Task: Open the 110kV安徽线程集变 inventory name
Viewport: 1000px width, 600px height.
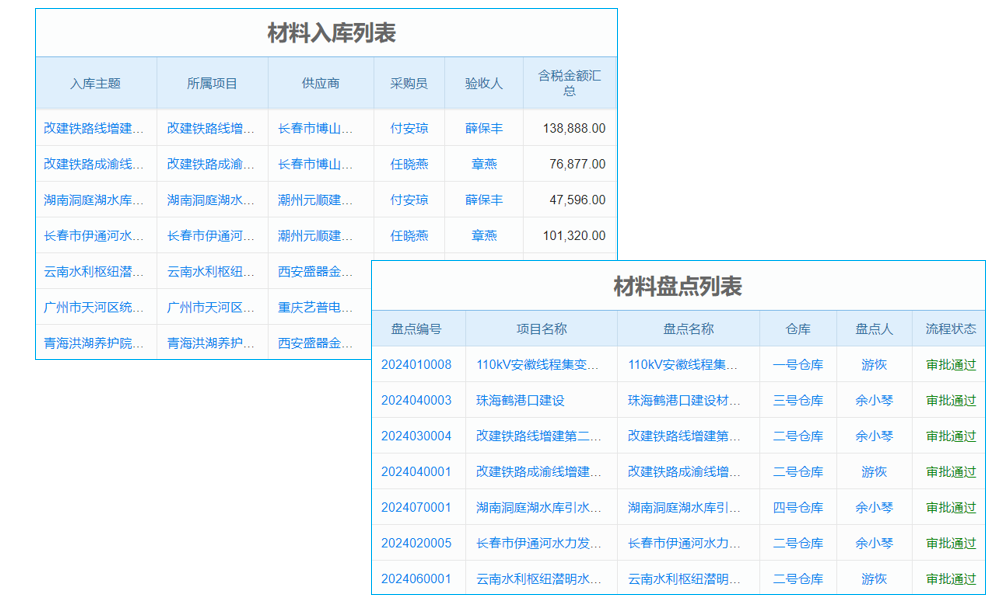Action: [684, 364]
